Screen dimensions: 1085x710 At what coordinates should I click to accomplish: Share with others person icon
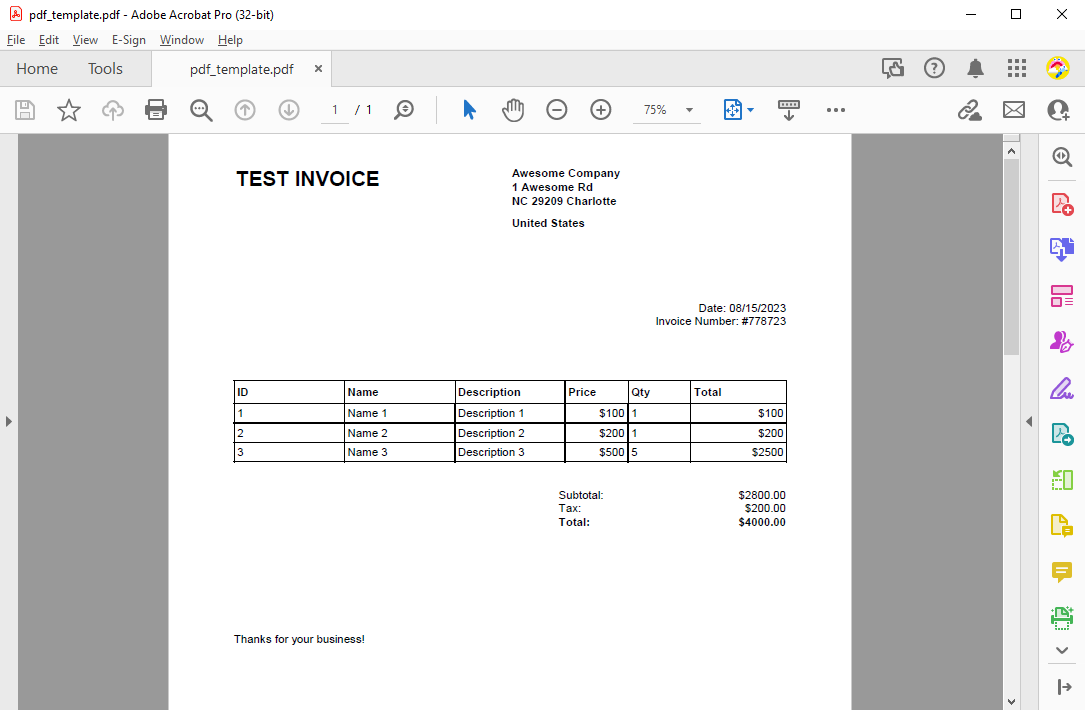1058,110
